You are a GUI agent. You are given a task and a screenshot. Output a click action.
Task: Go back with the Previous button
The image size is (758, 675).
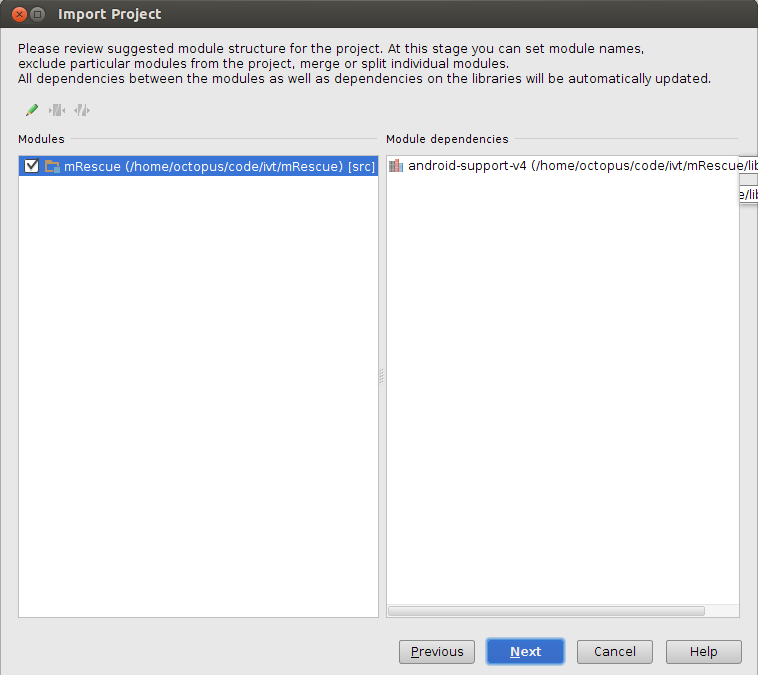437,652
